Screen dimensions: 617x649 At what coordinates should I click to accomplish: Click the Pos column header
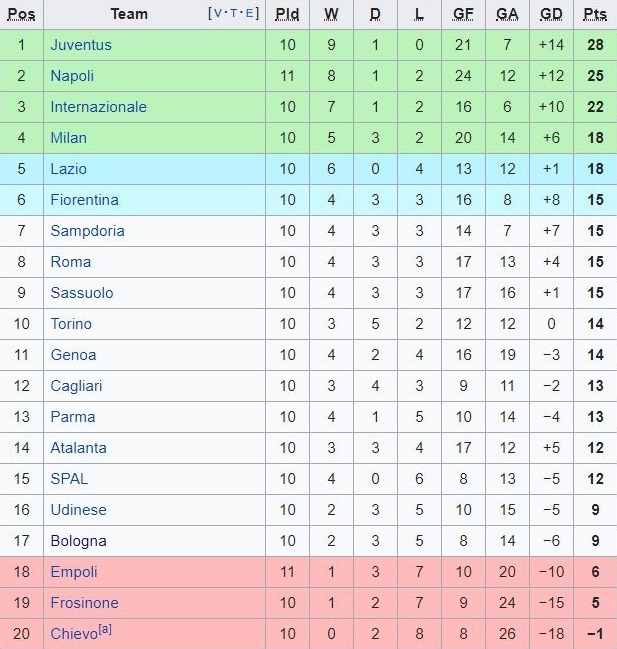coord(21,14)
